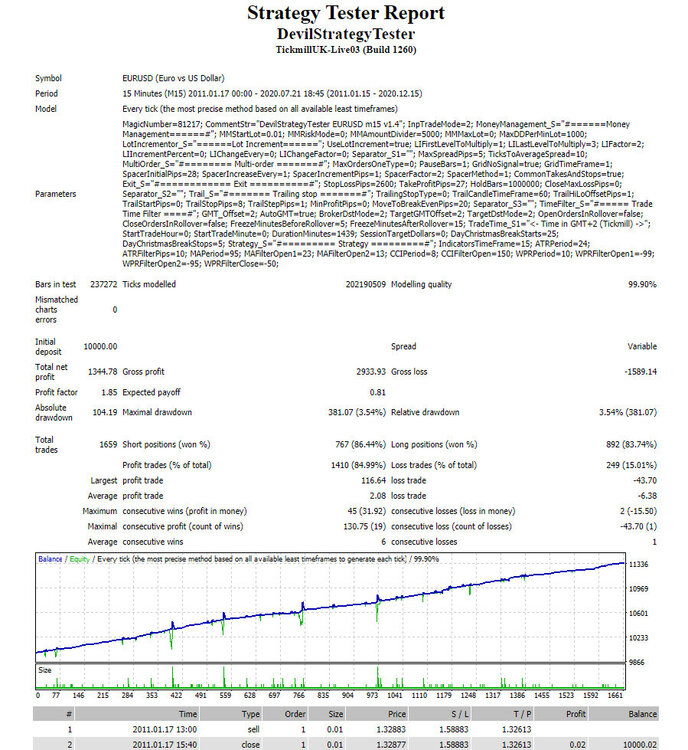
Task: Click the Balance legend label in chart
Action: click(x=50, y=559)
